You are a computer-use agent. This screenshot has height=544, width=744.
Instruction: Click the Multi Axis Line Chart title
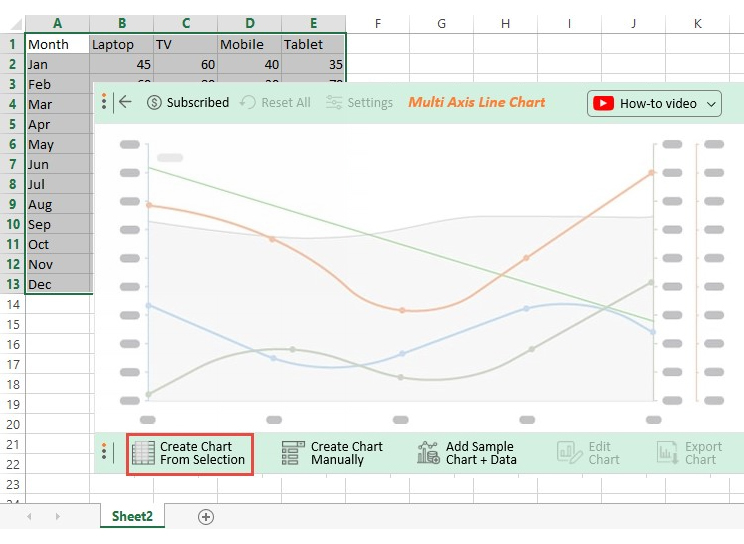[x=477, y=102]
